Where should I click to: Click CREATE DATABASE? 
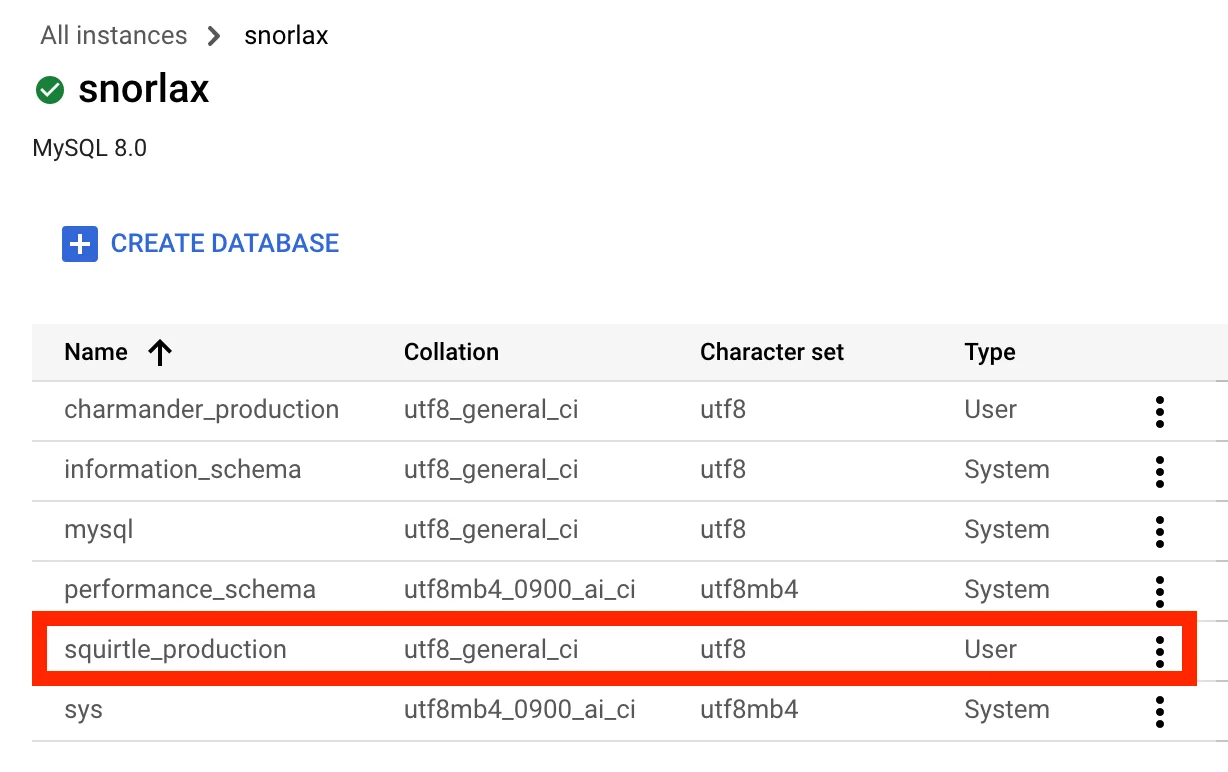tap(225, 243)
